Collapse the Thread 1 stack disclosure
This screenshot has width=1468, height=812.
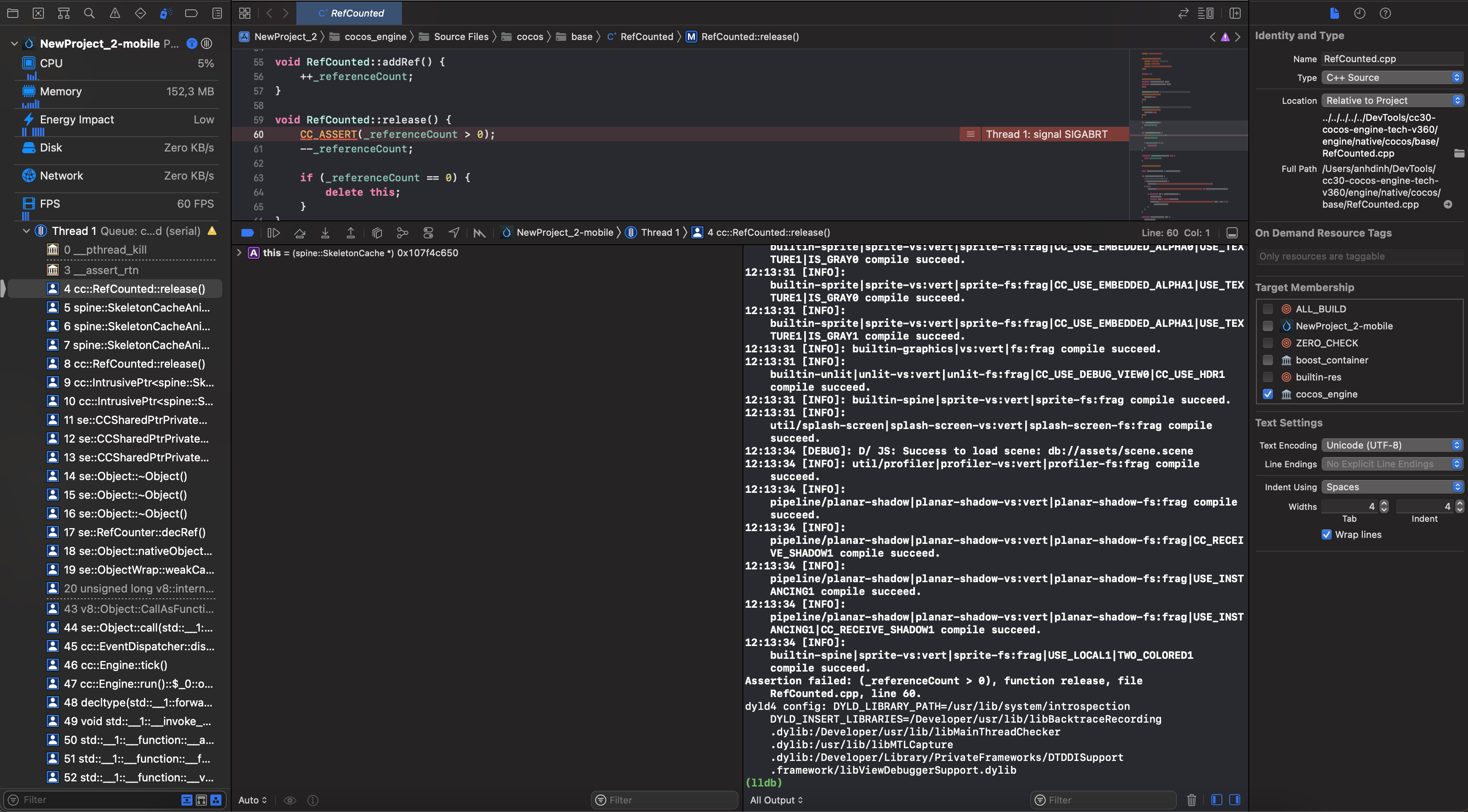coord(26,231)
